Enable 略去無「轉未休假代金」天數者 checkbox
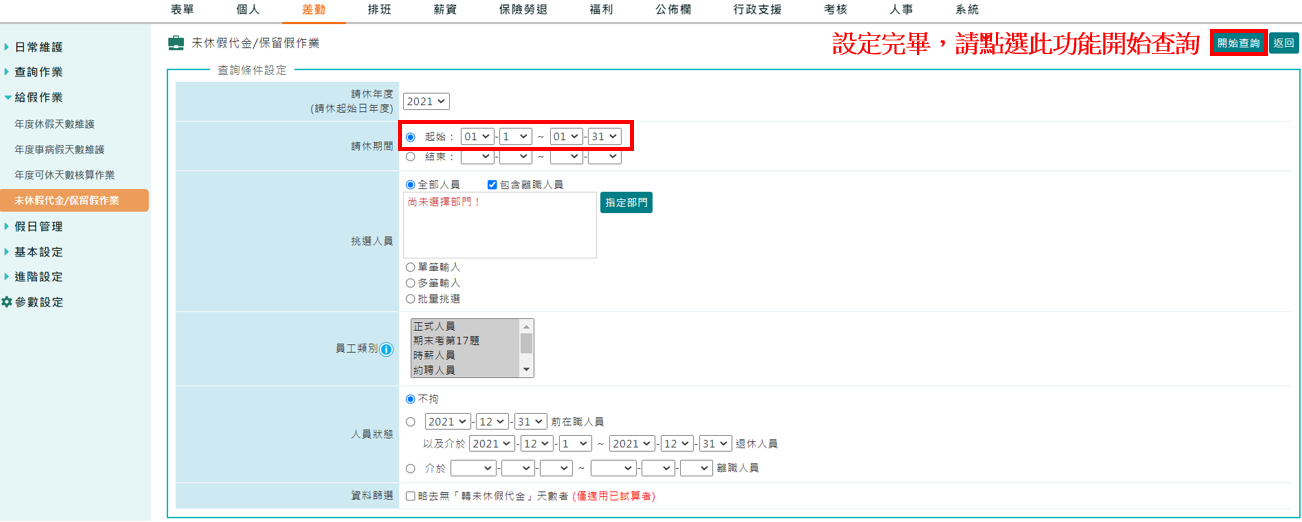Screen dimensions: 1302x522 click(x=411, y=496)
